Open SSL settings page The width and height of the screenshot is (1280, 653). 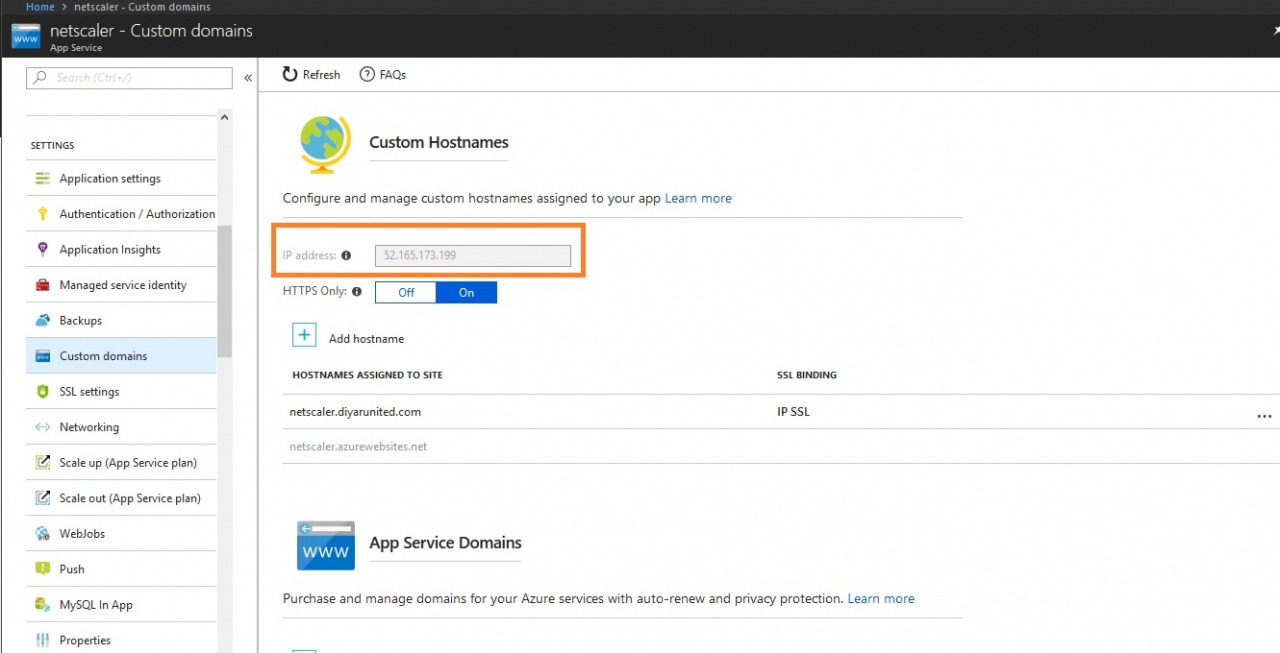point(121,392)
